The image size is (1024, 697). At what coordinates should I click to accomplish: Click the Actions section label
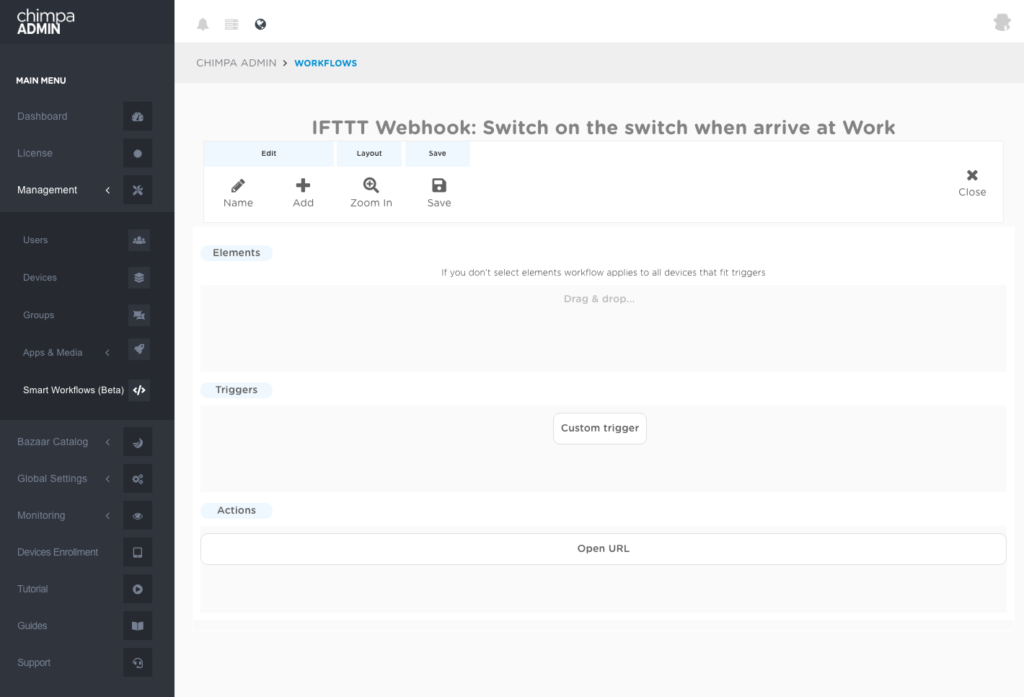236,510
